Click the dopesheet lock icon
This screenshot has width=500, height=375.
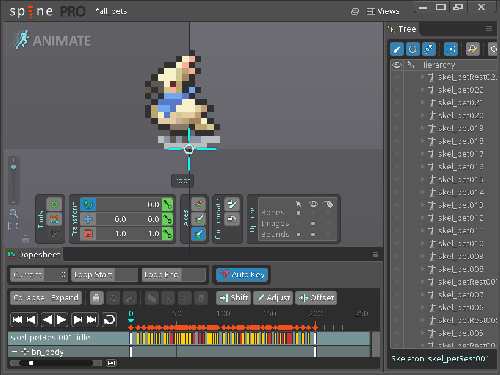(x=96, y=298)
